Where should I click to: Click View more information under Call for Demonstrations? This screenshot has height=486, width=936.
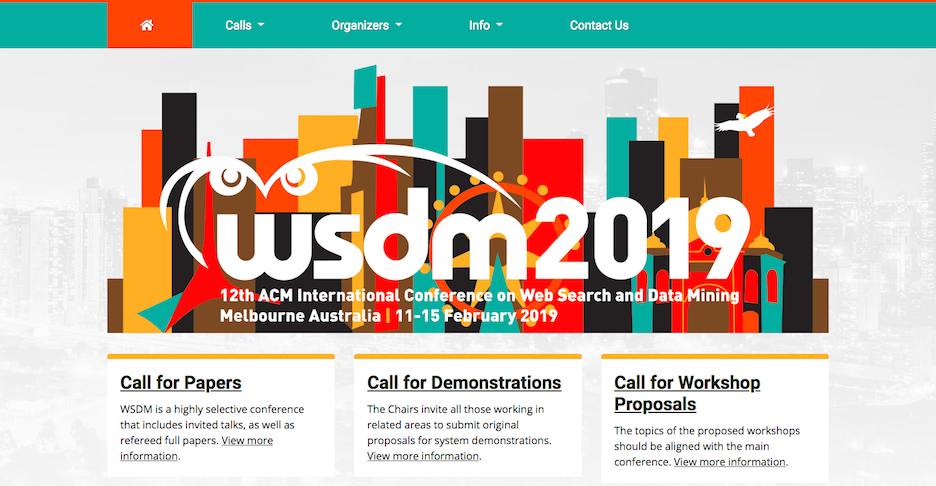pyautogui.click(x=423, y=456)
